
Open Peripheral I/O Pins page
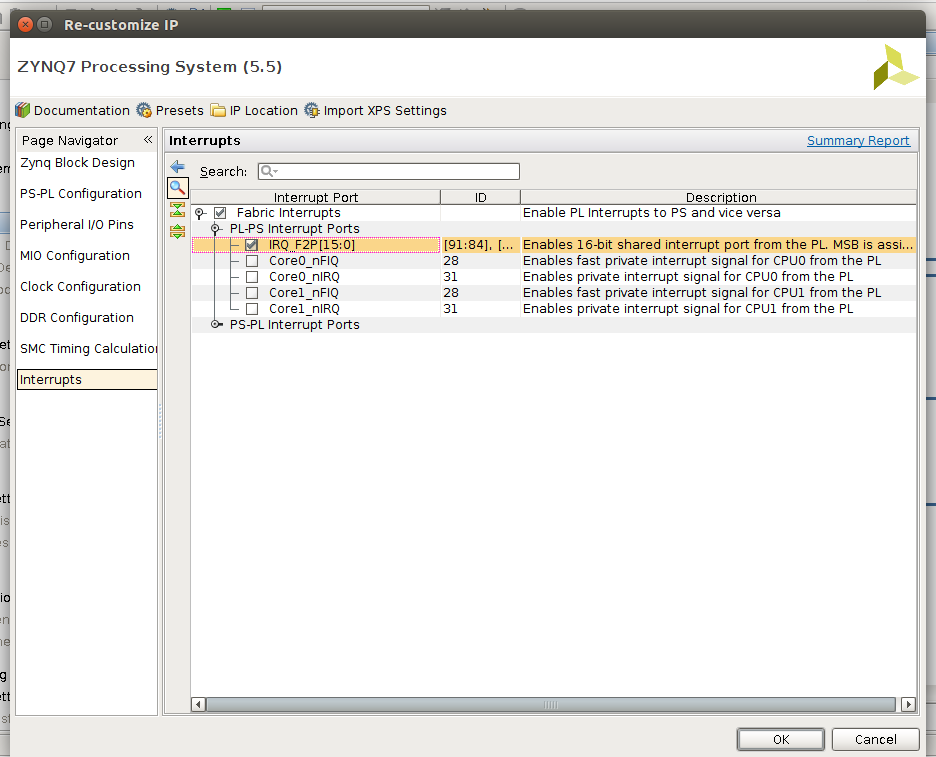pos(76,224)
